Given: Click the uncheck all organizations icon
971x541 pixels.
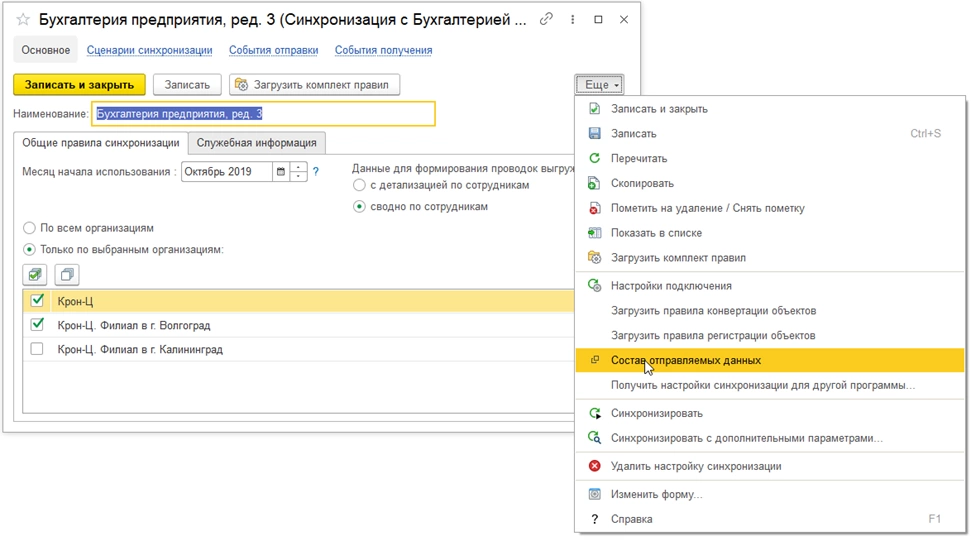Looking at the screenshot, I should pos(66,274).
